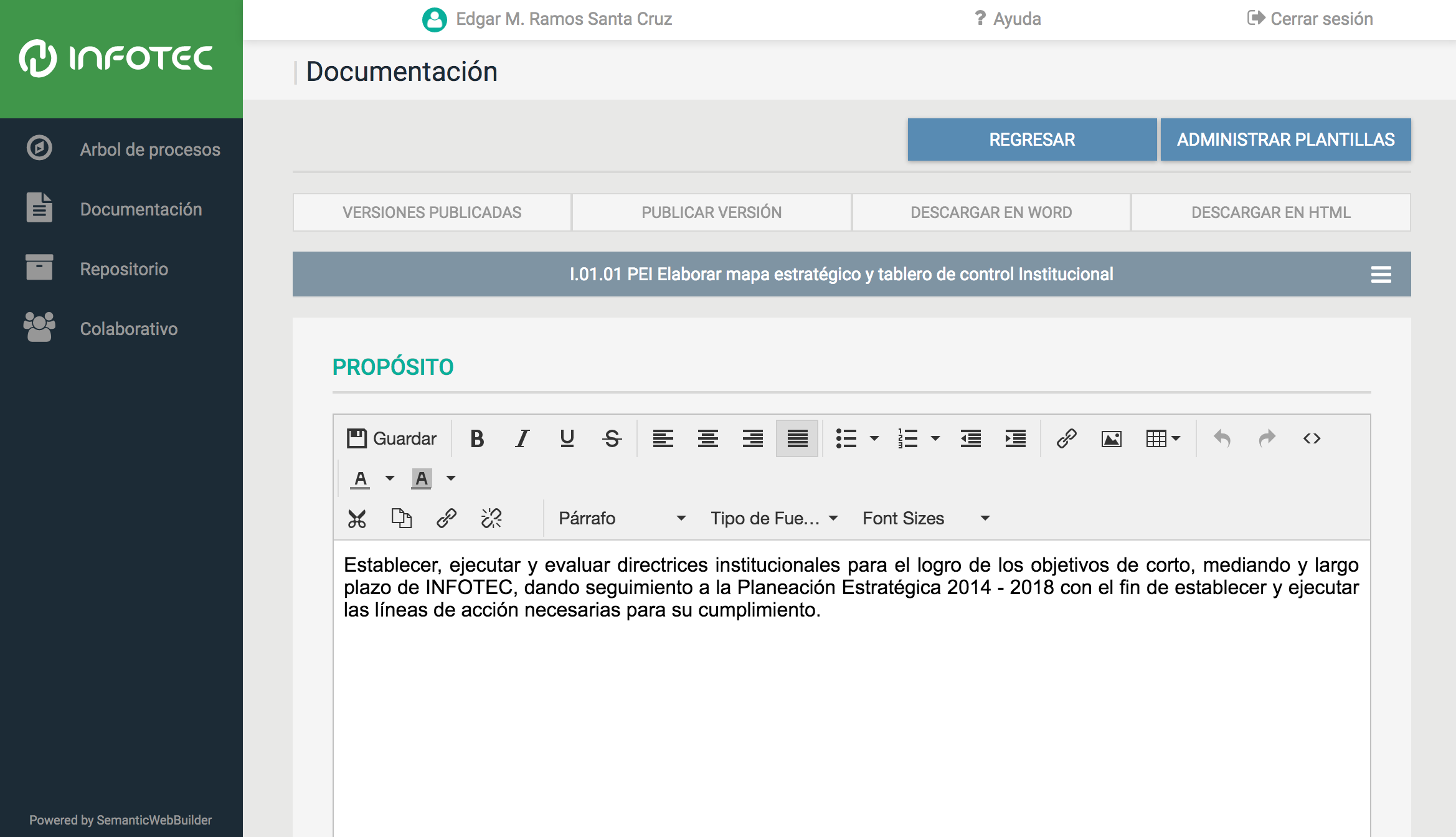
Task: Center align the text
Action: 707,438
